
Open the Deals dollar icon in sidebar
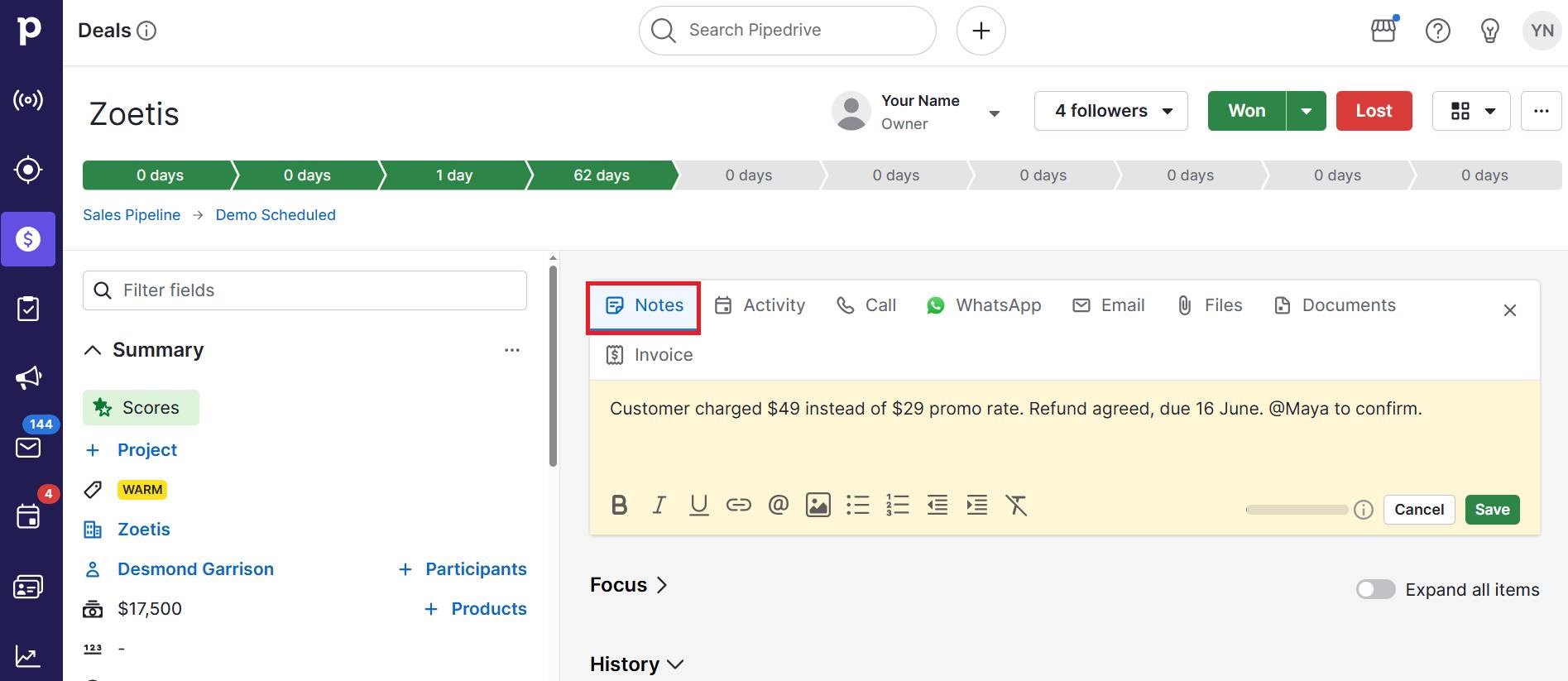28,239
